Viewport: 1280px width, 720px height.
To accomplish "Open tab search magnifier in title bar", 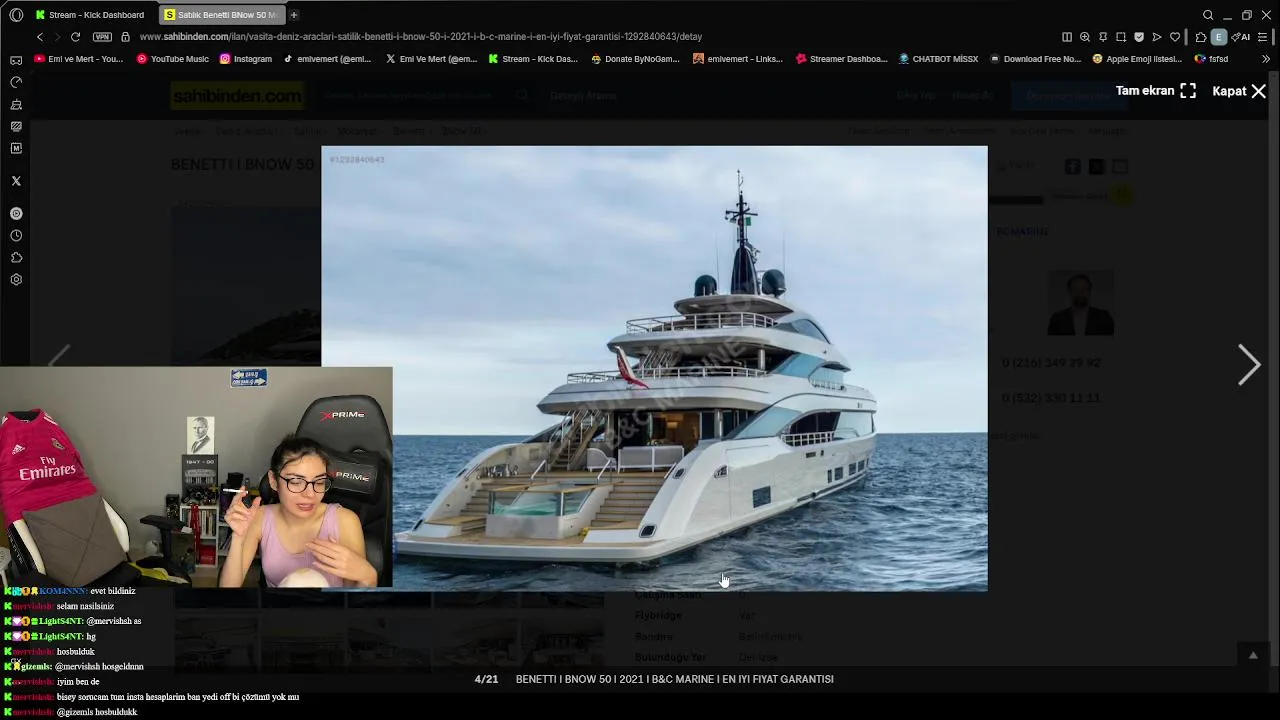I will pyautogui.click(x=1208, y=15).
